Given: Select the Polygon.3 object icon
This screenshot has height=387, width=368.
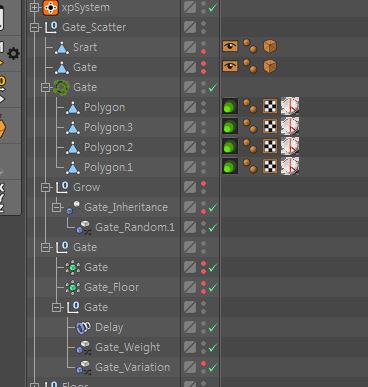Looking at the screenshot, I should [73, 128].
